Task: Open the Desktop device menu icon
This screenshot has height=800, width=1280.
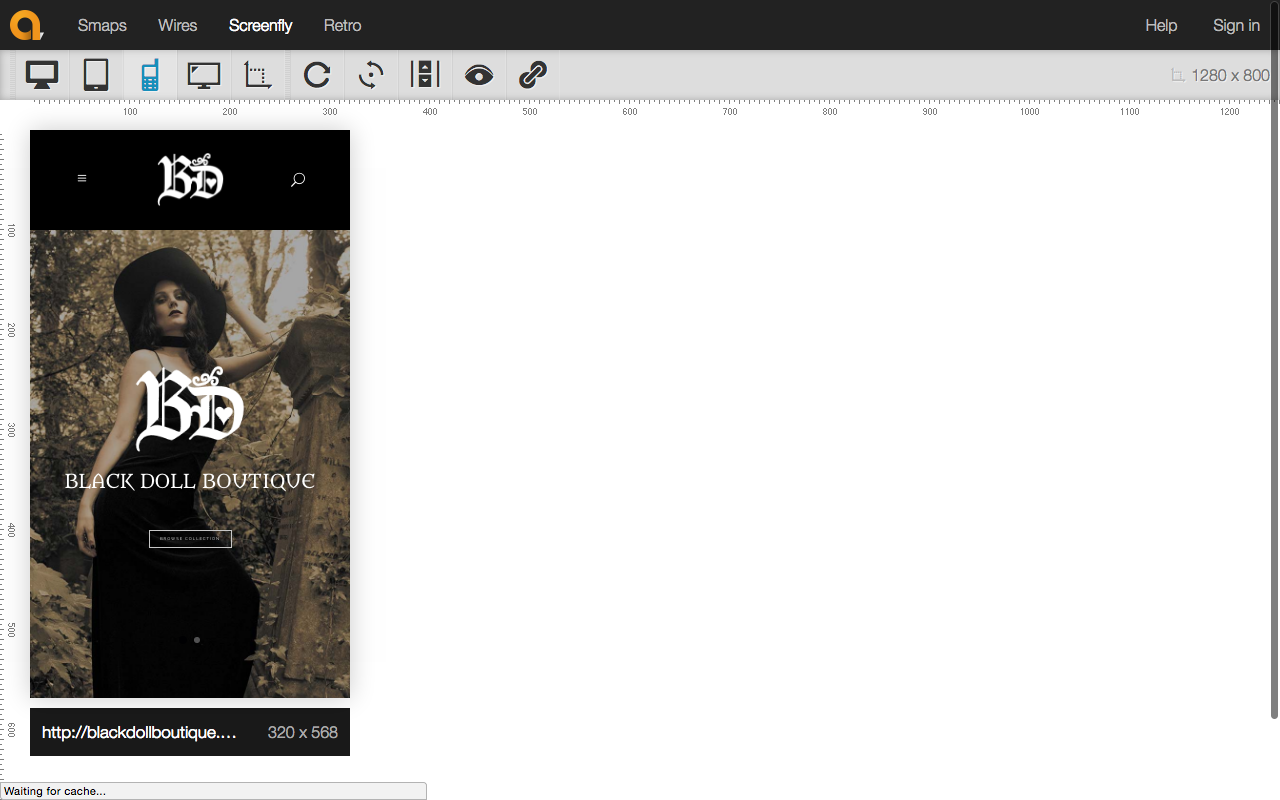Action: point(42,75)
